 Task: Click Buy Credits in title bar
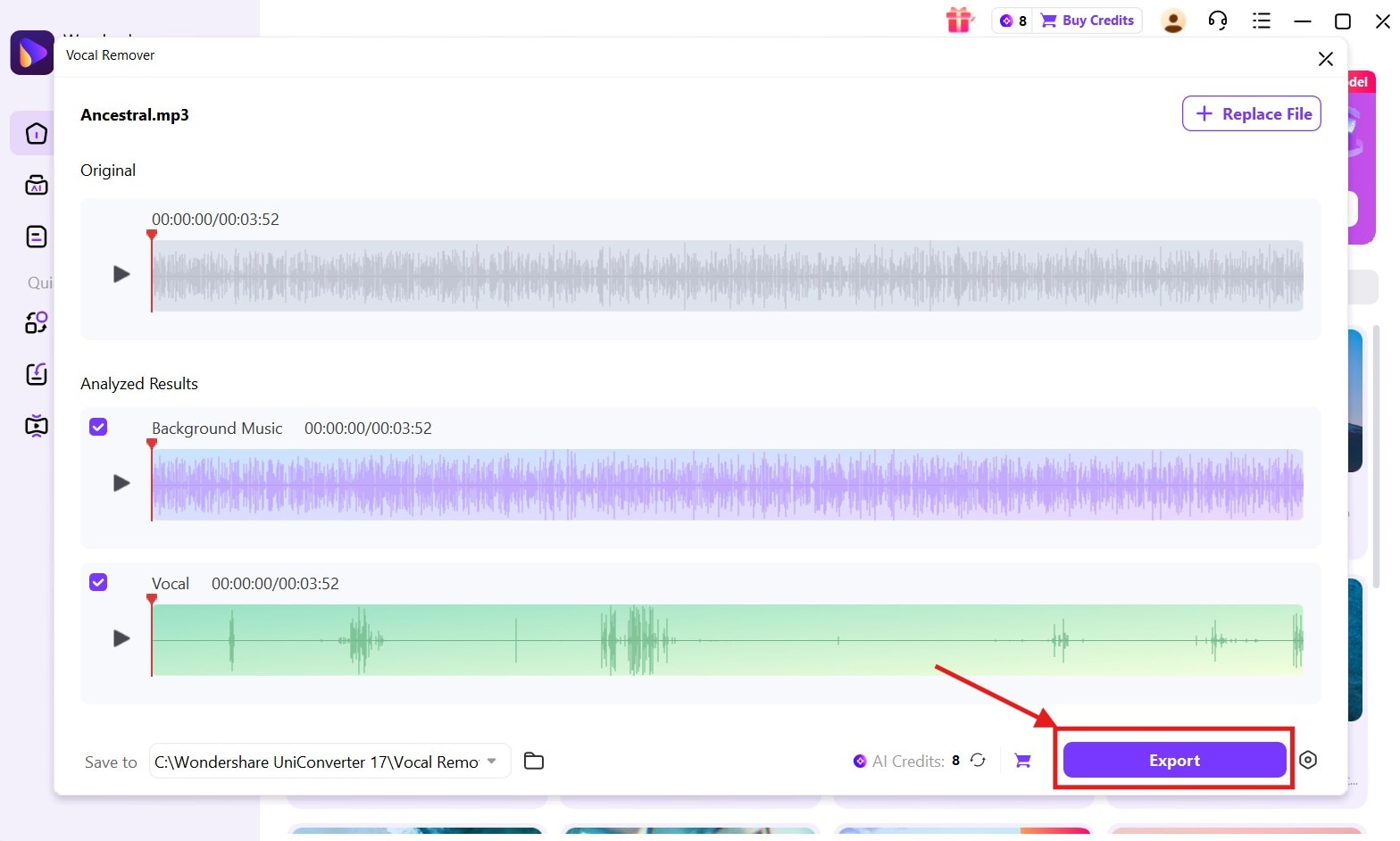click(x=1089, y=21)
